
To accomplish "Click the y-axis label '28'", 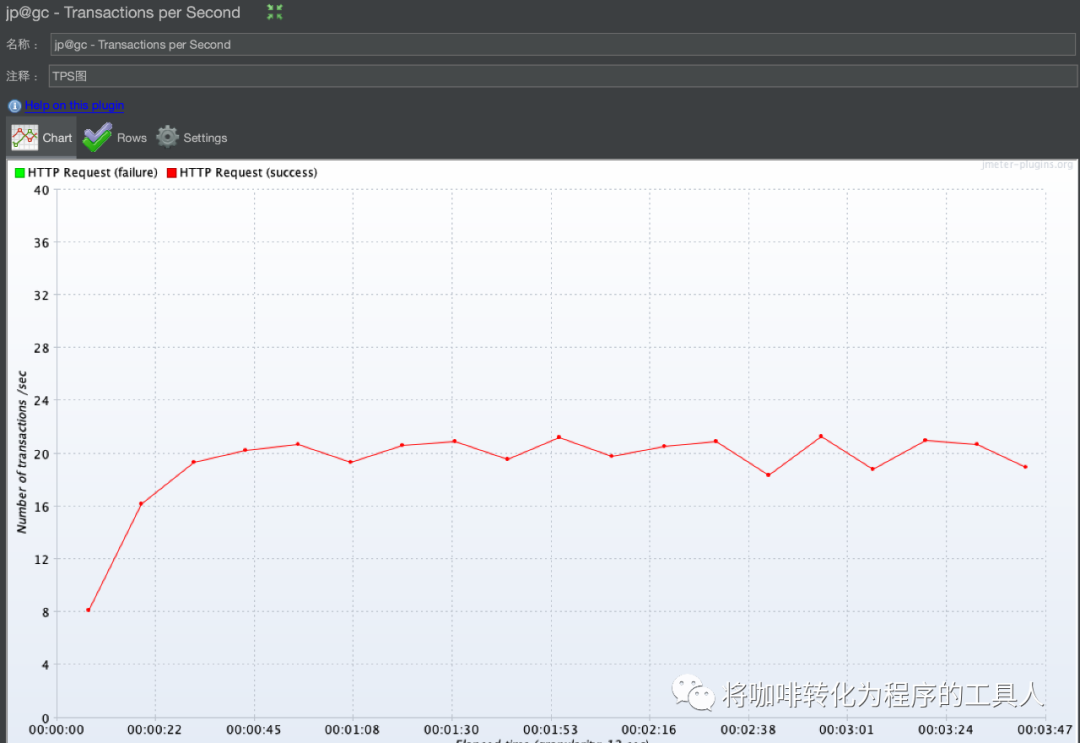I will pos(41,348).
